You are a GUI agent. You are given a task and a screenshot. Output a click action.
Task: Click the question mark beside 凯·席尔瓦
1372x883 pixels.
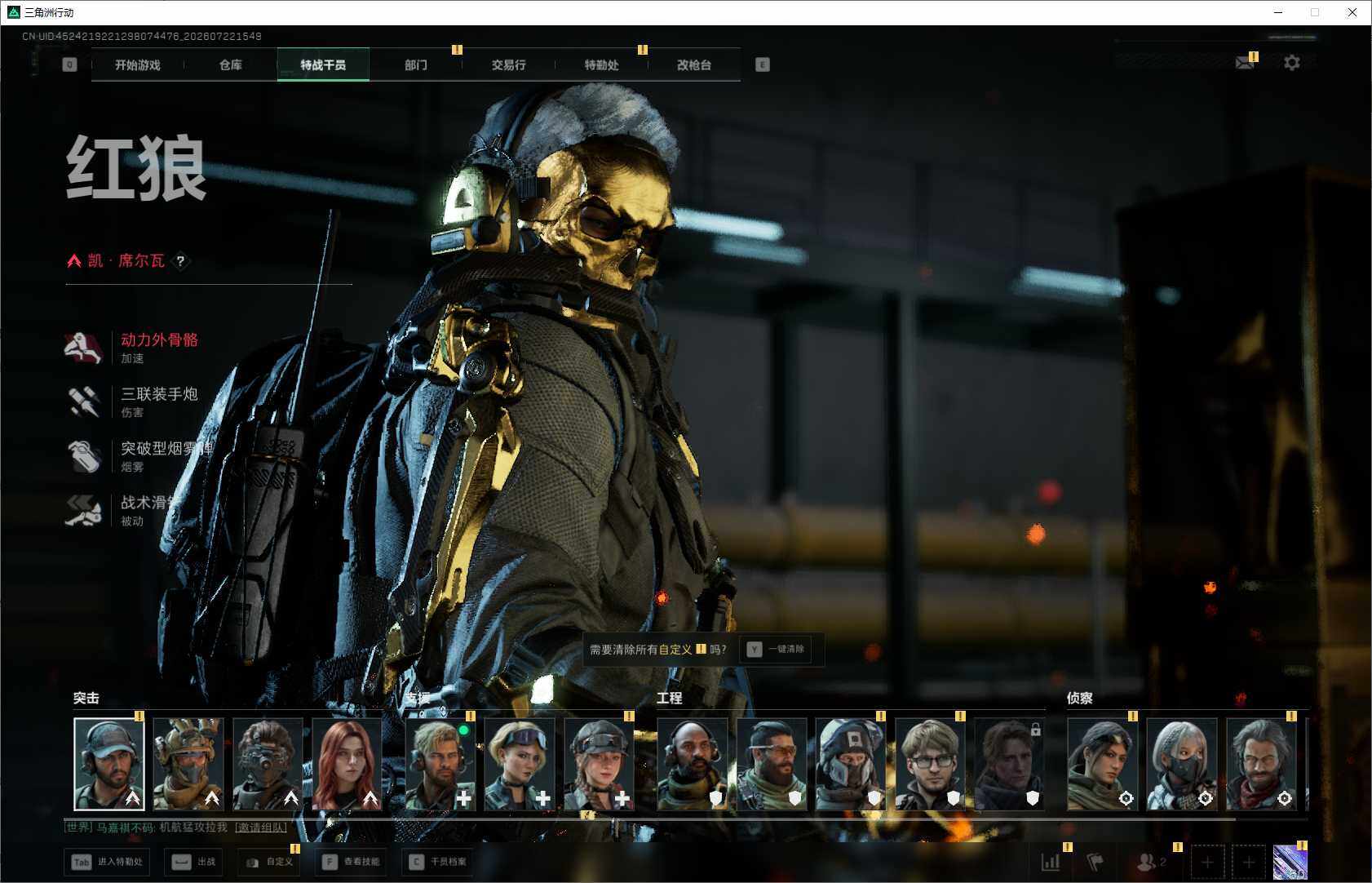180,261
